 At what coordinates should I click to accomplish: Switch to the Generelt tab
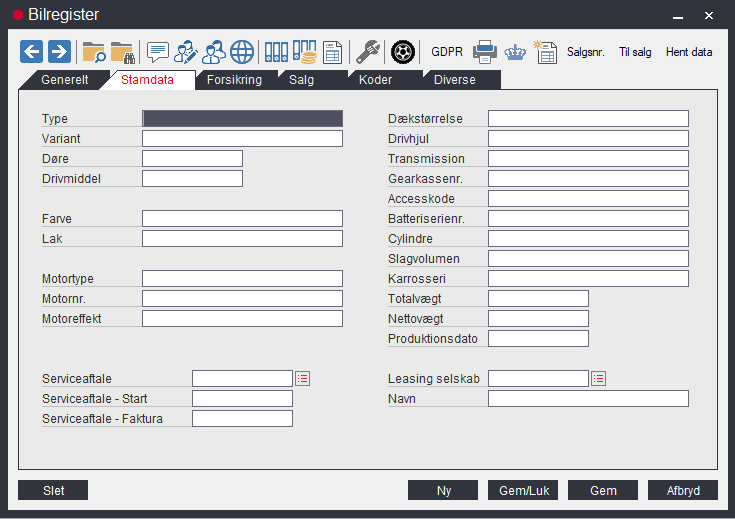[x=65, y=80]
